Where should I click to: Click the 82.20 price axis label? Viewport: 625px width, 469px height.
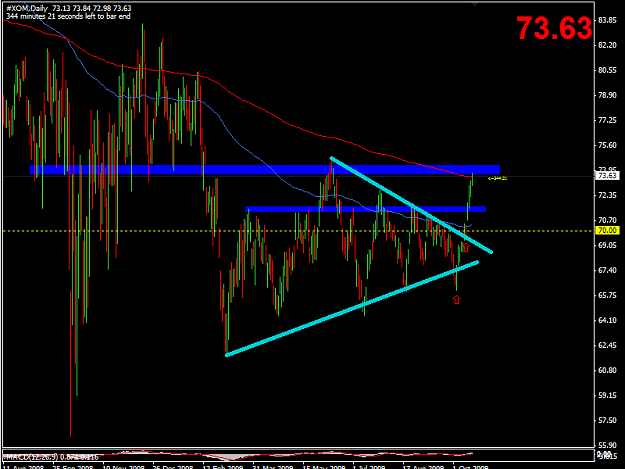[607, 45]
